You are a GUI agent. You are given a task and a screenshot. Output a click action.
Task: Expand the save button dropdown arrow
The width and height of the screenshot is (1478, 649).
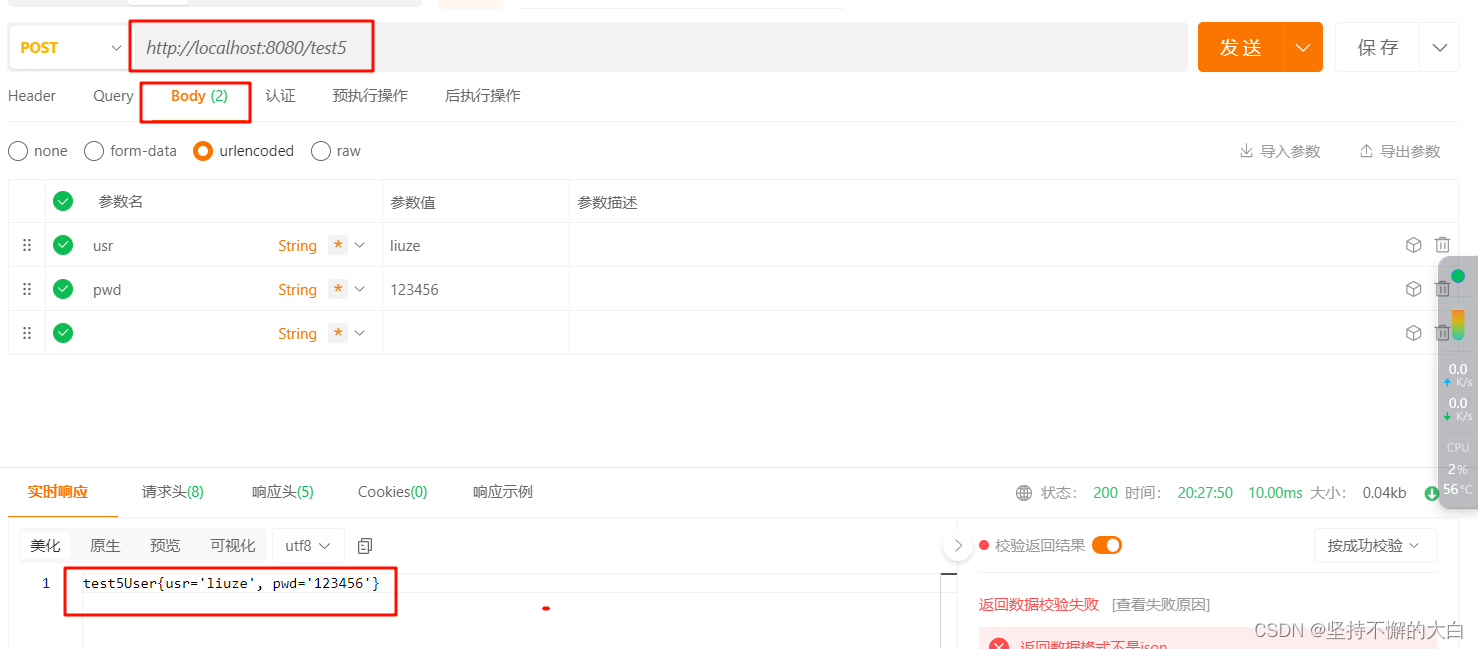pos(1439,47)
